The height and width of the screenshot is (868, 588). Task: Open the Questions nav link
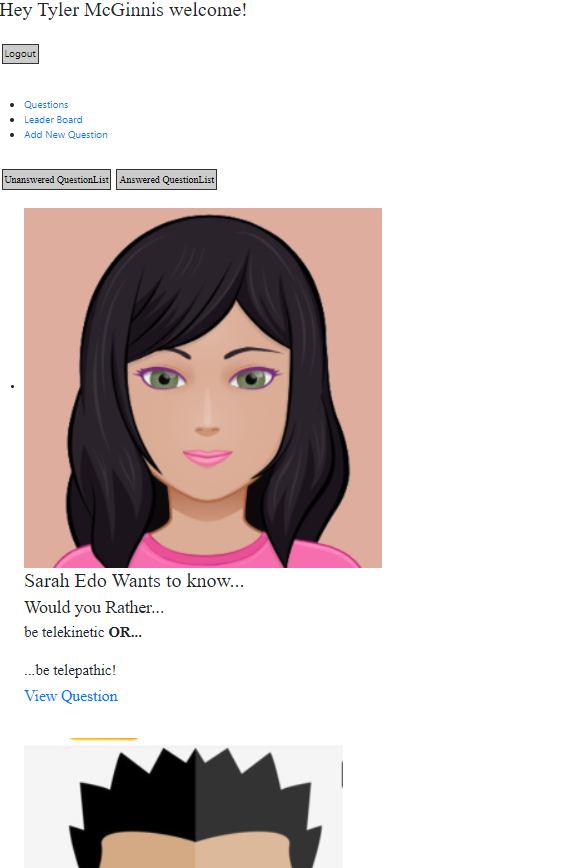[46, 105]
